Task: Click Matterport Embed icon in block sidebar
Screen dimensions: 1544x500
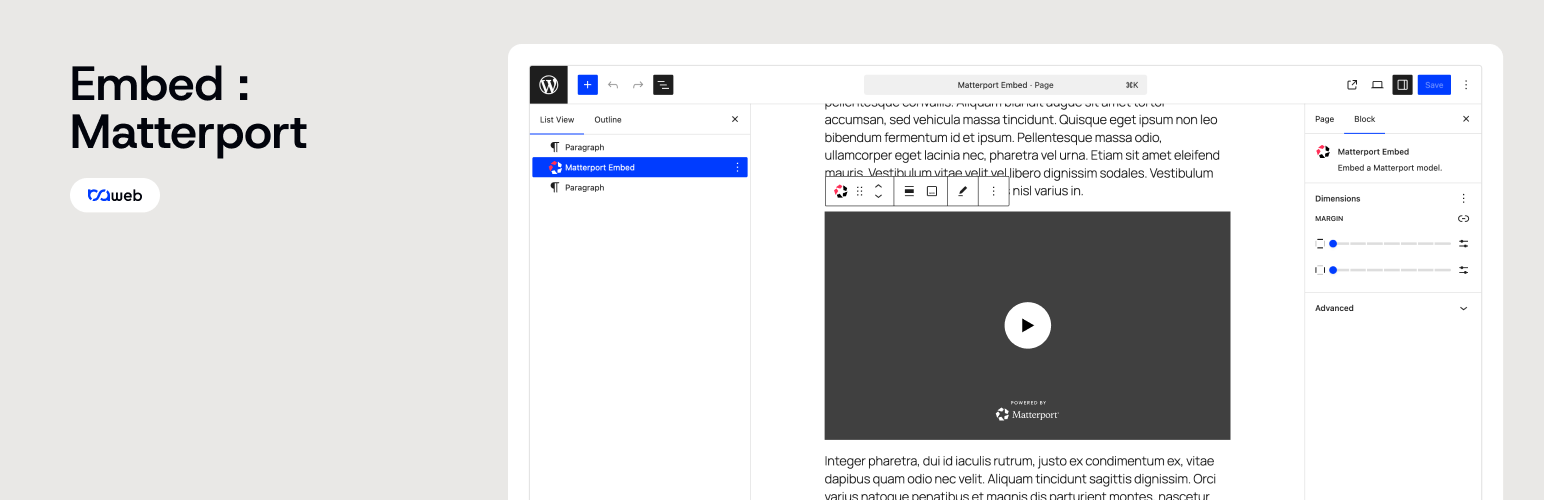Action: 1323,152
